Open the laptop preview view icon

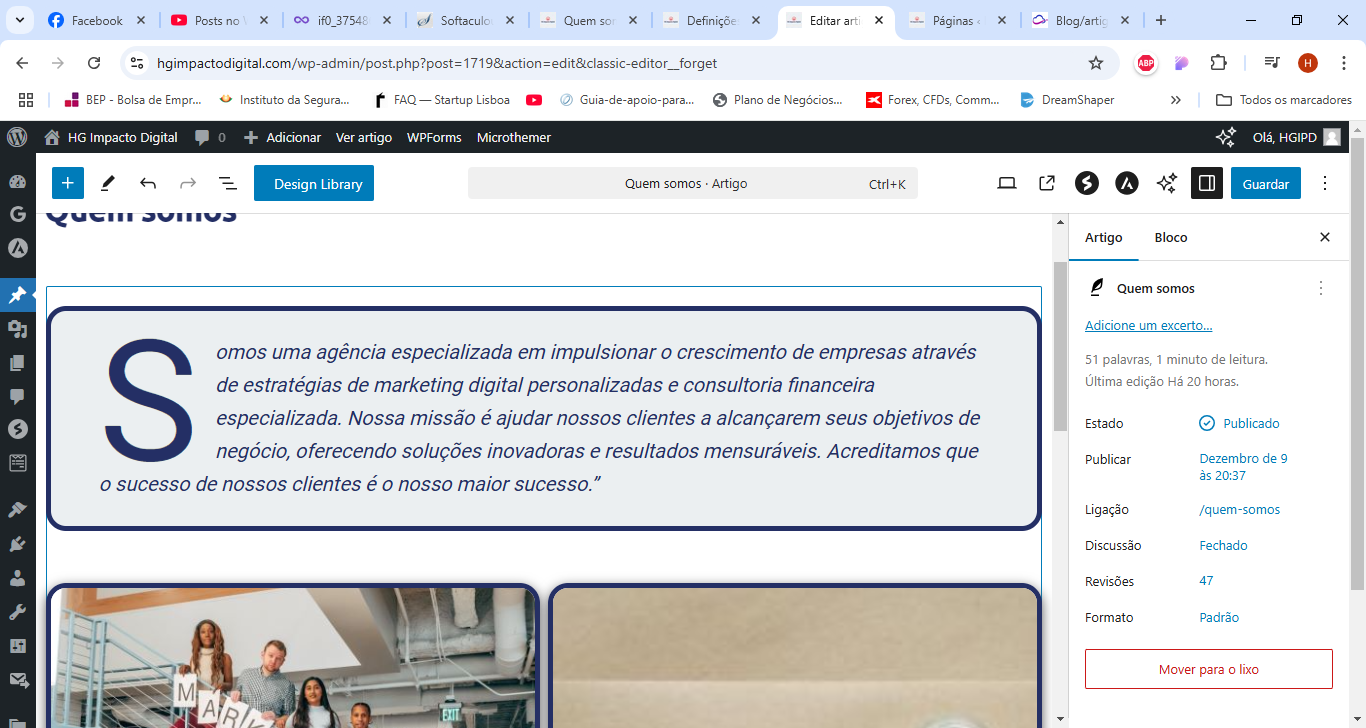(1007, 183)
